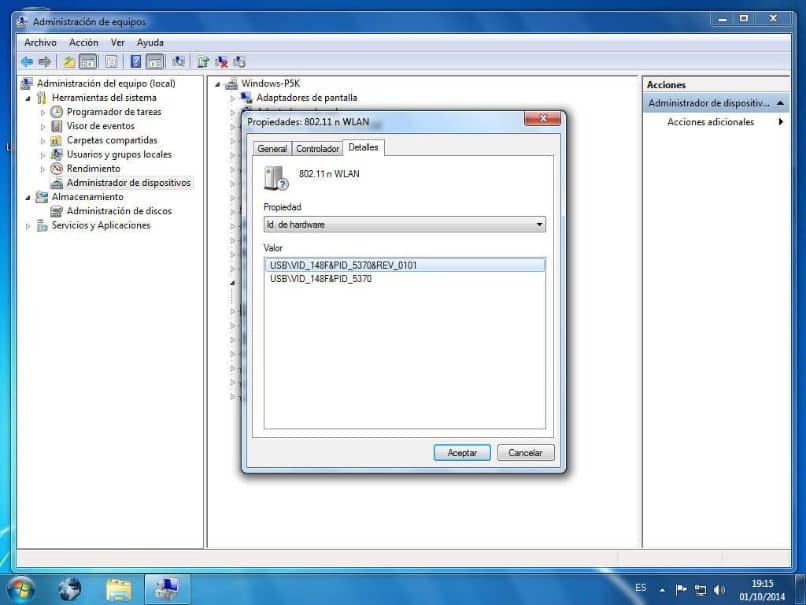Select Visor de eventos in tree
This screenshot has height=605, width=806.
pos(100,126)
